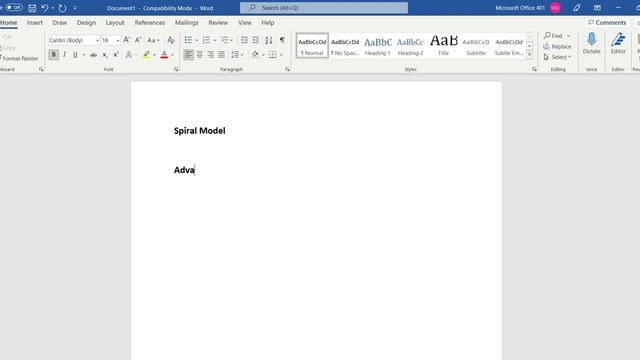
Task: Open the font size dropdown
Action: click(118, 40)
